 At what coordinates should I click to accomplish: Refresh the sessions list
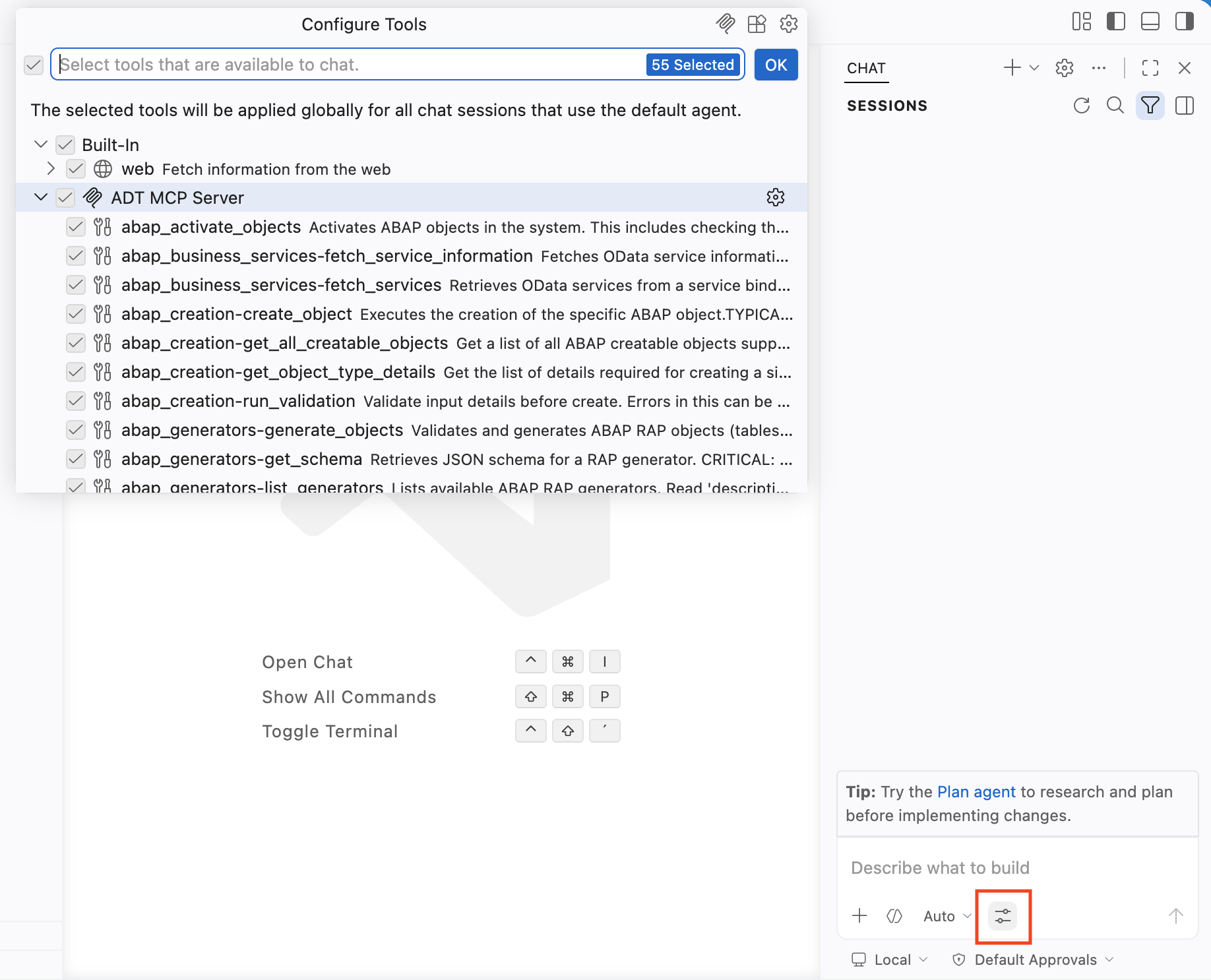pos(1082,106)
